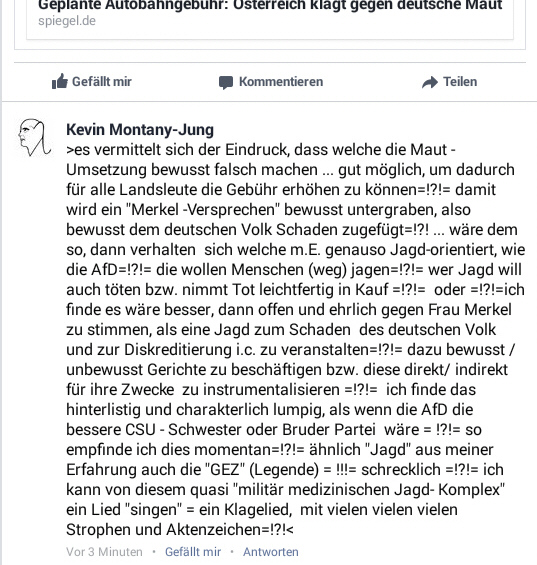Screen dimensions: 537x565
Task: Like the comment with small 'Gefällt mir'
Action: (x=193, y=552)
